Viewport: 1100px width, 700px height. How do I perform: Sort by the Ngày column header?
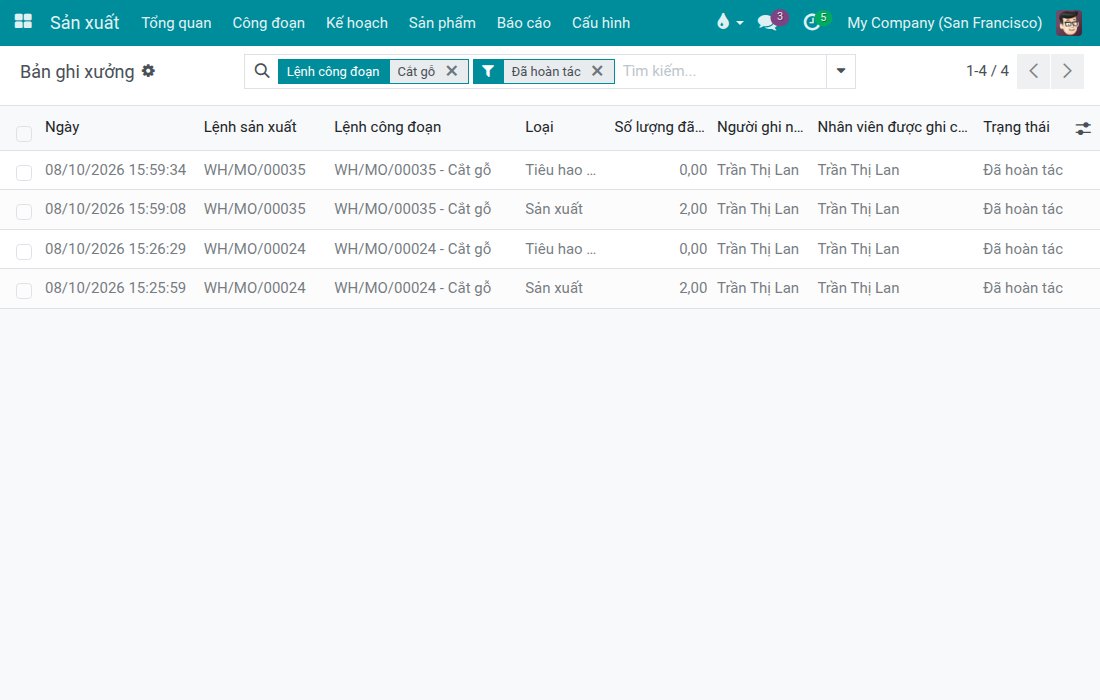pos(62,127)
